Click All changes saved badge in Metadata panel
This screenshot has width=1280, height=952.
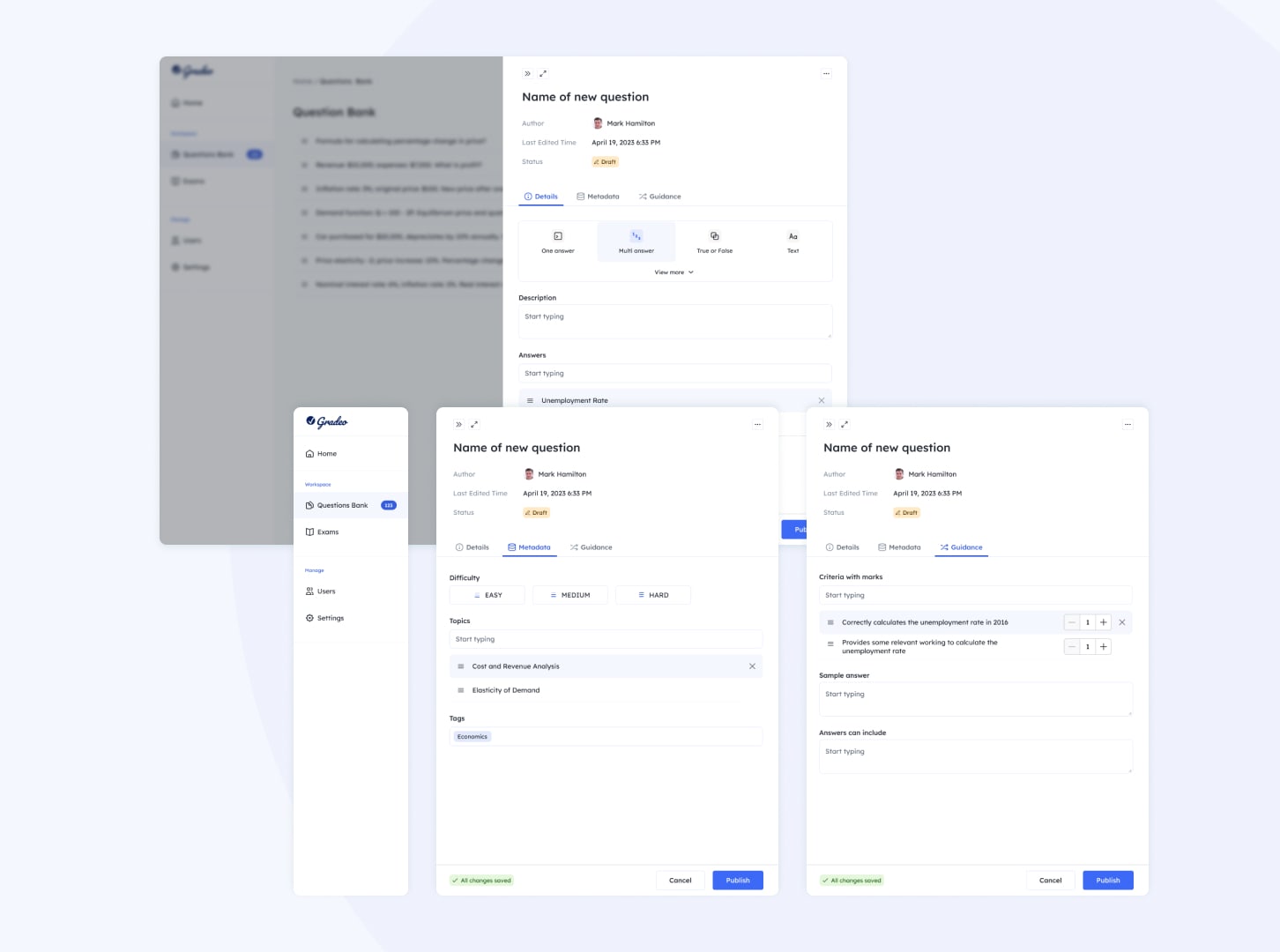[481, 881]
